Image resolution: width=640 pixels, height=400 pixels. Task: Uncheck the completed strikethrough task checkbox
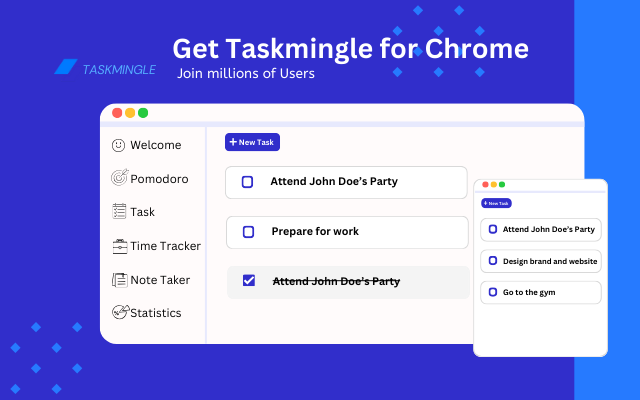[x=249, y=280]
